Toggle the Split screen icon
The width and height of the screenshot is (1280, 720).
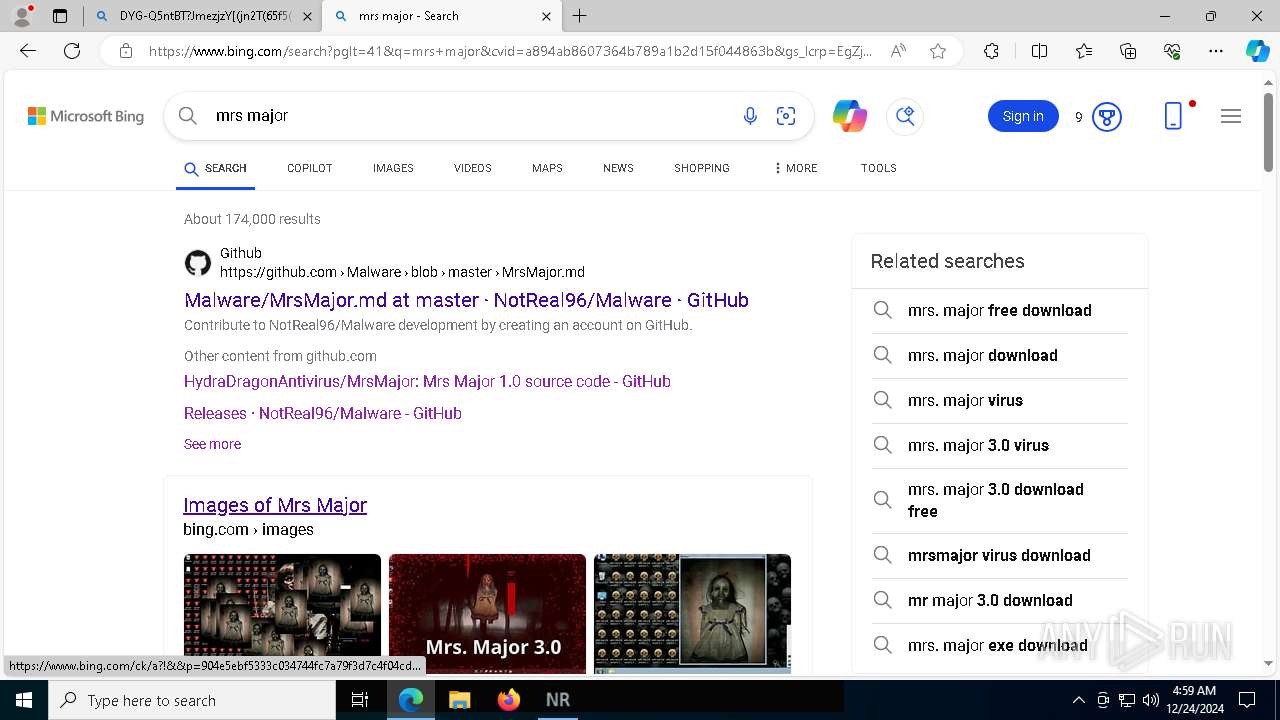1039,51
